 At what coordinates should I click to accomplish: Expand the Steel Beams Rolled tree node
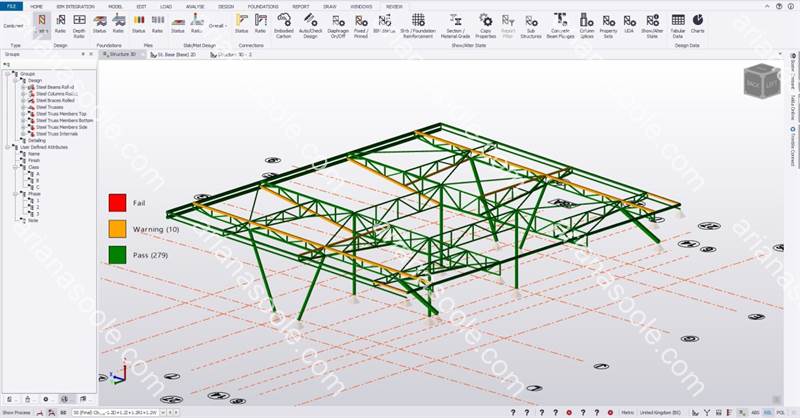click(x=23, y=87)
